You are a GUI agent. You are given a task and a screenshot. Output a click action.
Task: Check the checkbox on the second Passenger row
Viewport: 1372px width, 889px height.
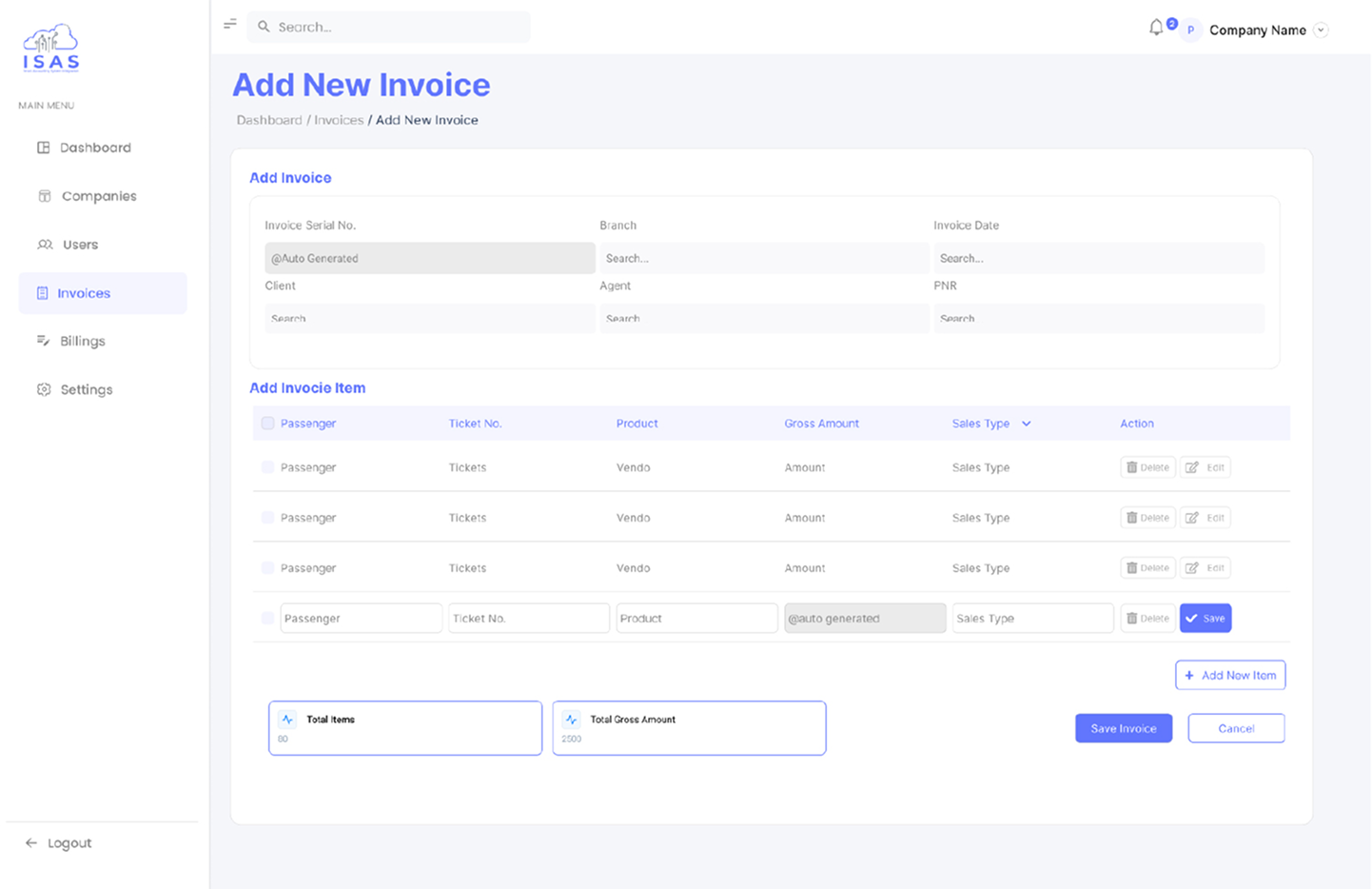point(267,517)
